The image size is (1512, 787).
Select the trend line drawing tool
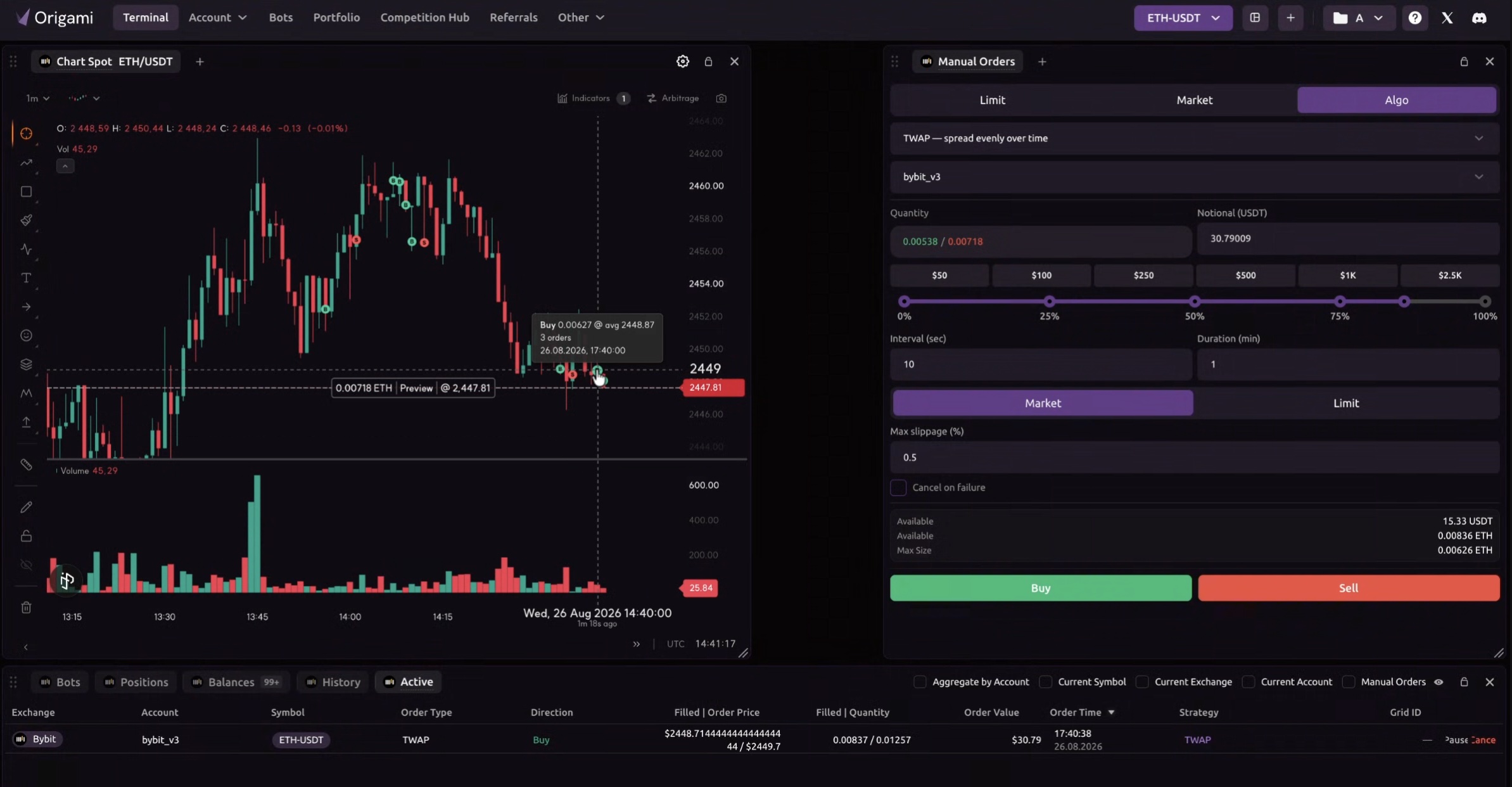pyautogui.click(x=26, y=163)
